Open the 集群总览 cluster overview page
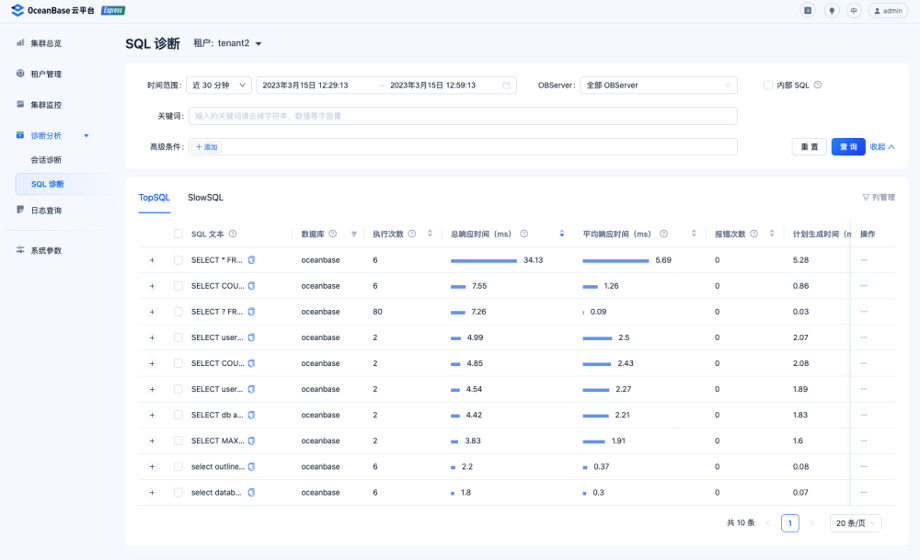Image resolution: width=920 pixels, height=560 pixels. [x=45, y=43]
